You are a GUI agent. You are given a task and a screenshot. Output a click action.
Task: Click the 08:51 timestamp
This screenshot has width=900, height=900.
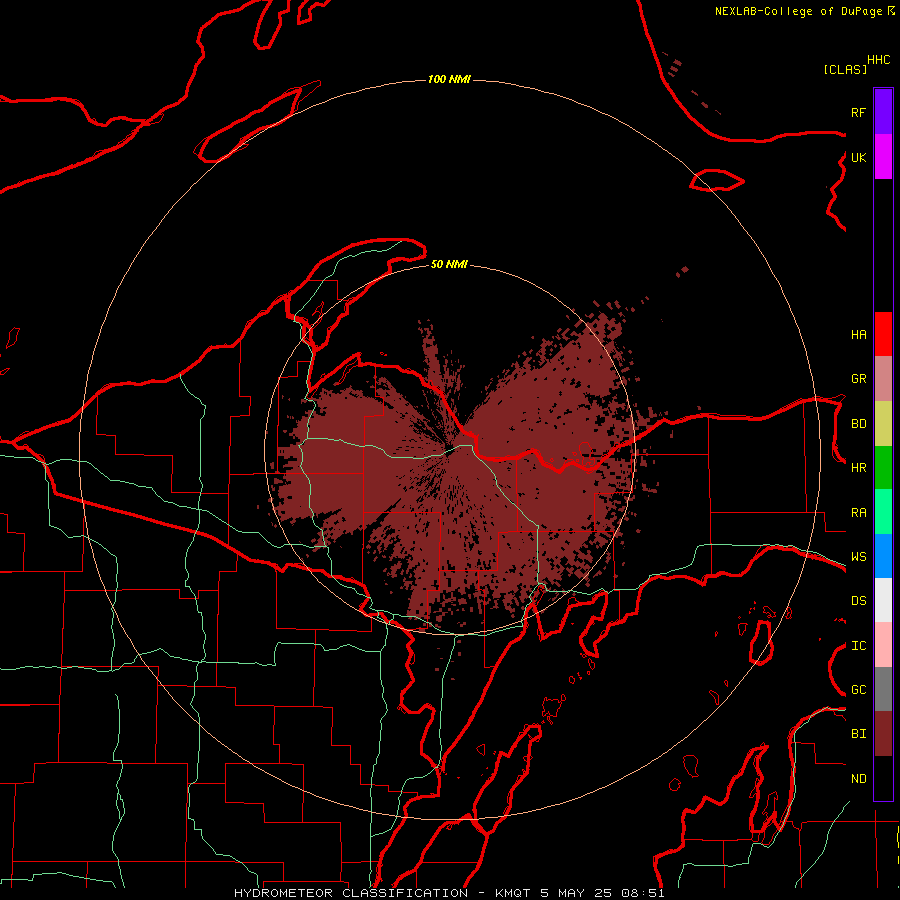(x=643, y=893)
